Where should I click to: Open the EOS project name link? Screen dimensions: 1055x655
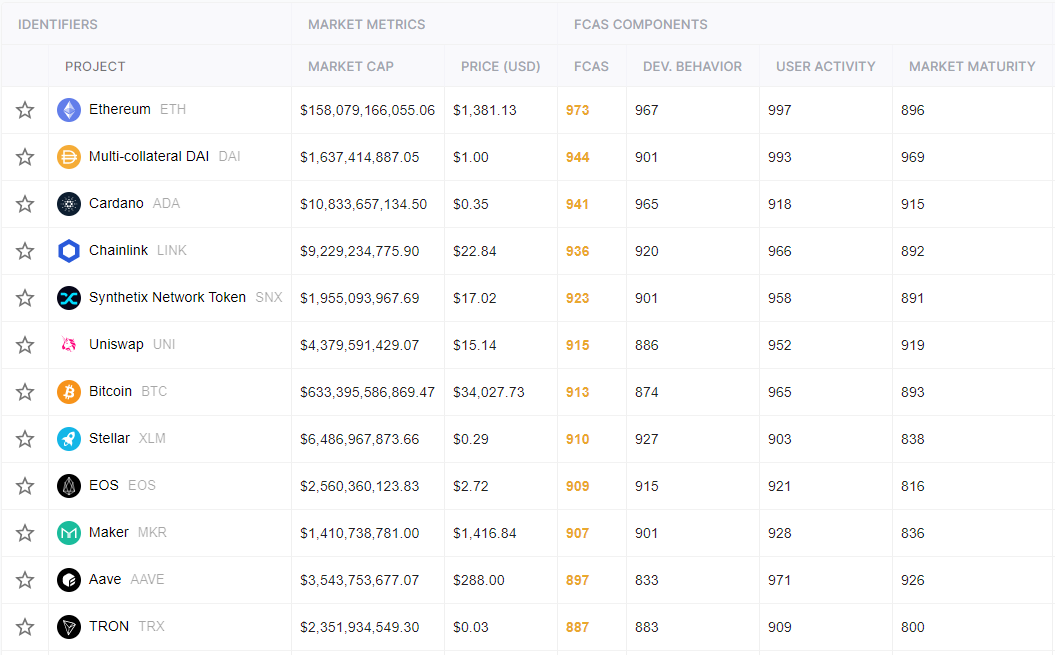[104, 485]
